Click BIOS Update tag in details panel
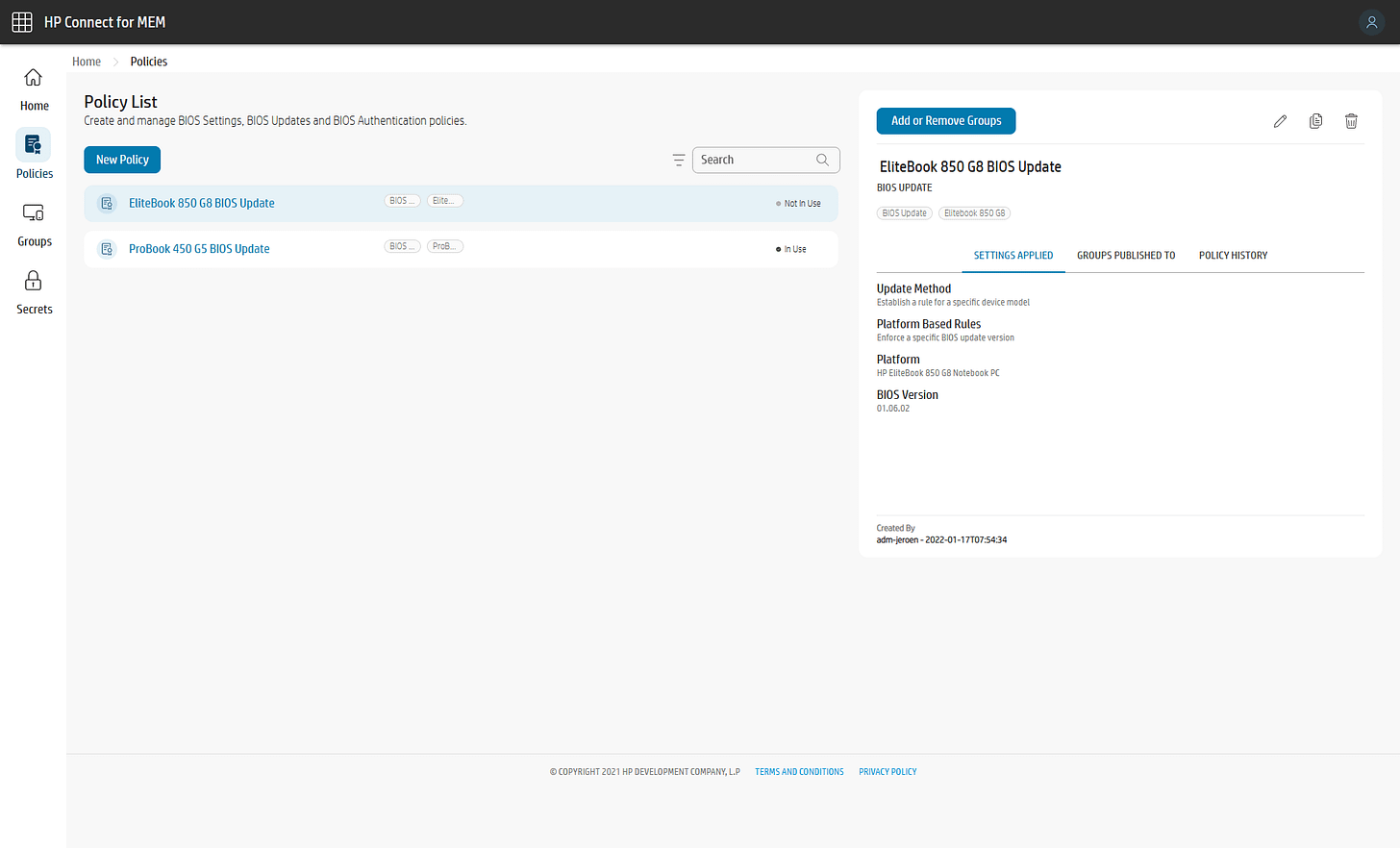 [x=905, y=213]
